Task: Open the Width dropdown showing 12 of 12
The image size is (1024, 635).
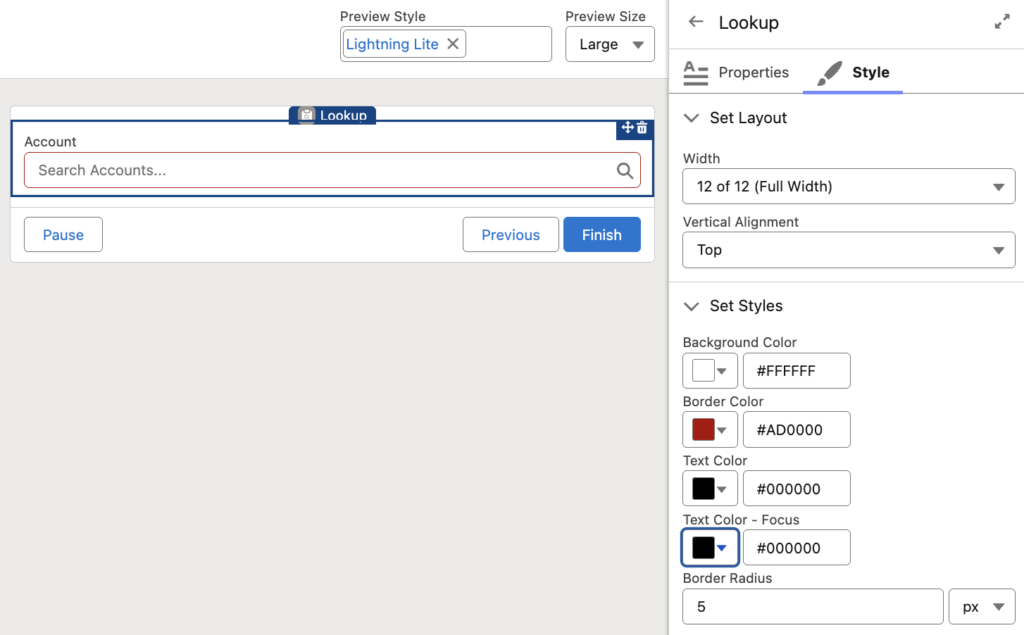Action: click(848, 186)
